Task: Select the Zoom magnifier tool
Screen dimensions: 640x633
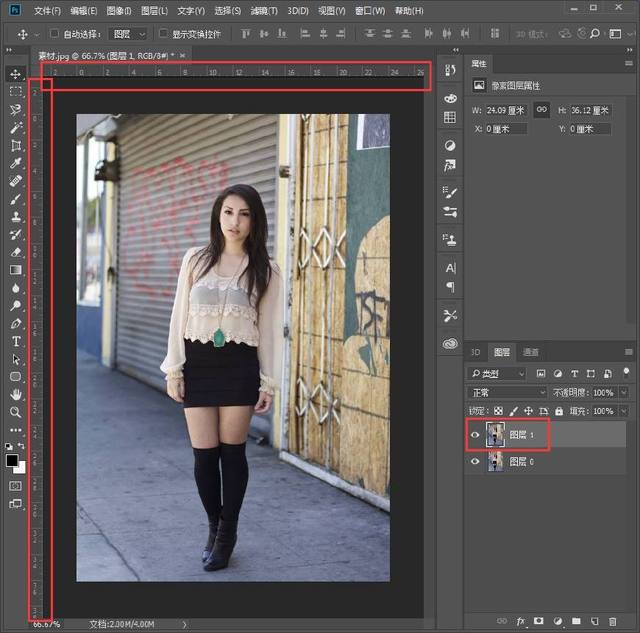Action: click(x=16, y=412)
